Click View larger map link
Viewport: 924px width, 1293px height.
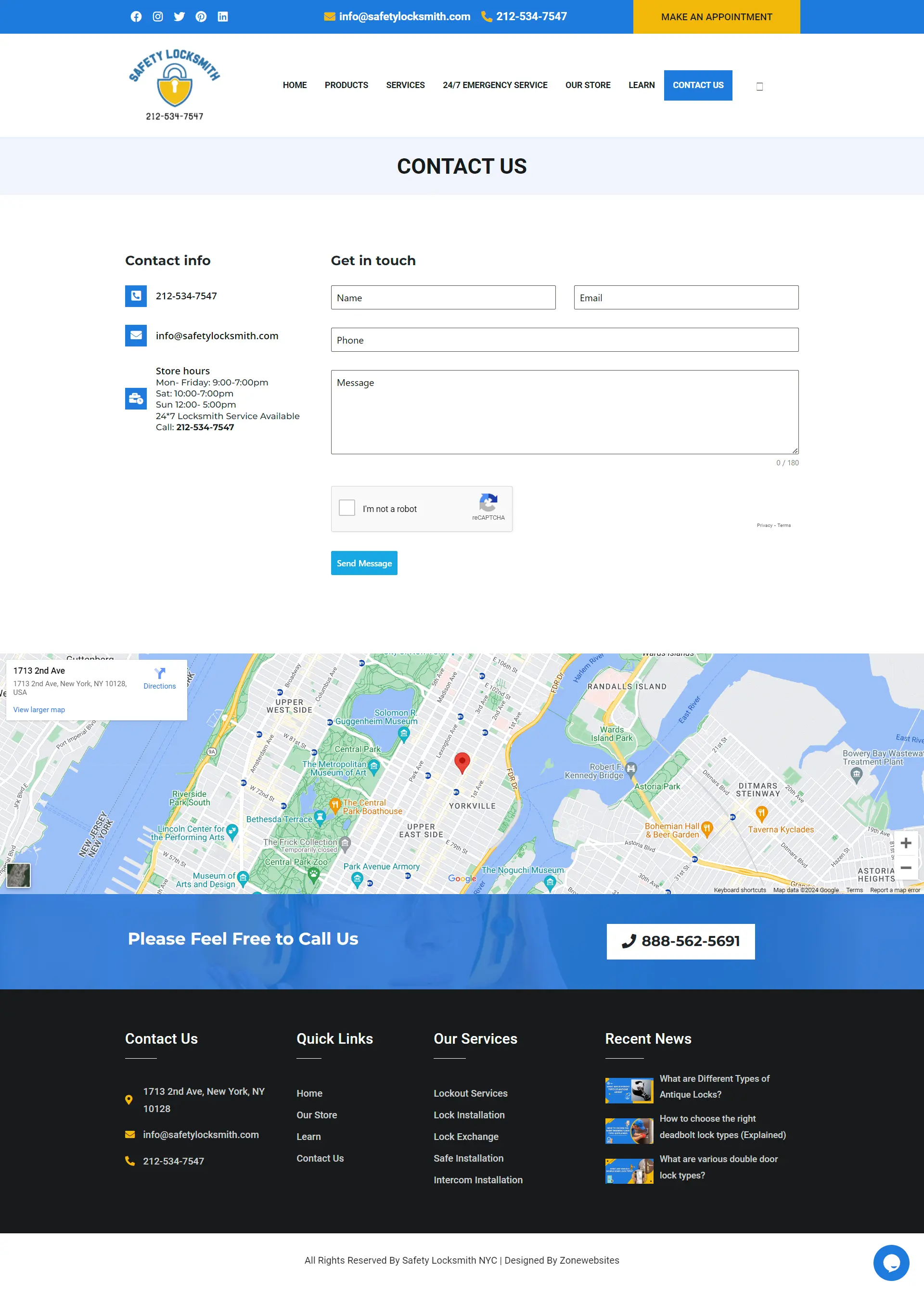pos(39,710)
